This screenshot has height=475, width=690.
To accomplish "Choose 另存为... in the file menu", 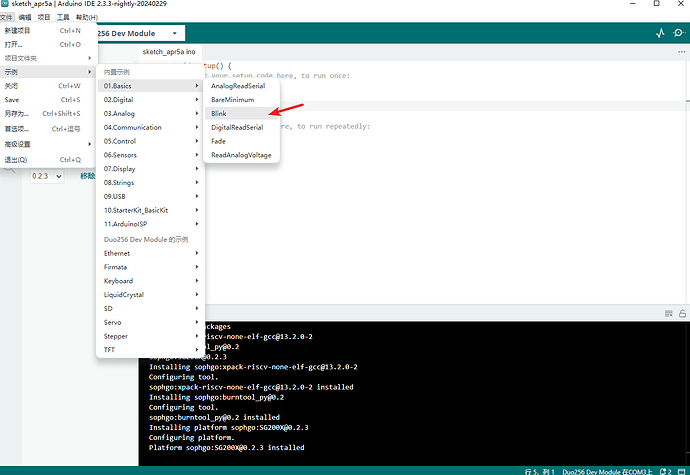I will pyautogui.click(x=48, y=114).
